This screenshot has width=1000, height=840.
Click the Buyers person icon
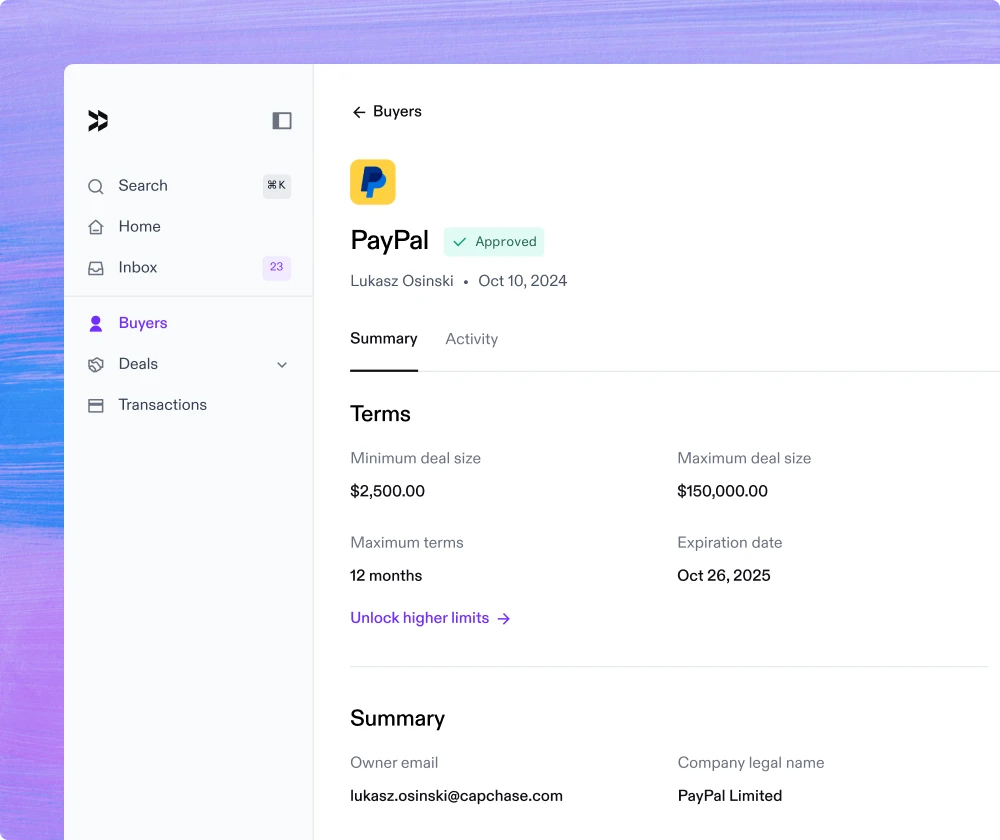pos(96,324)
